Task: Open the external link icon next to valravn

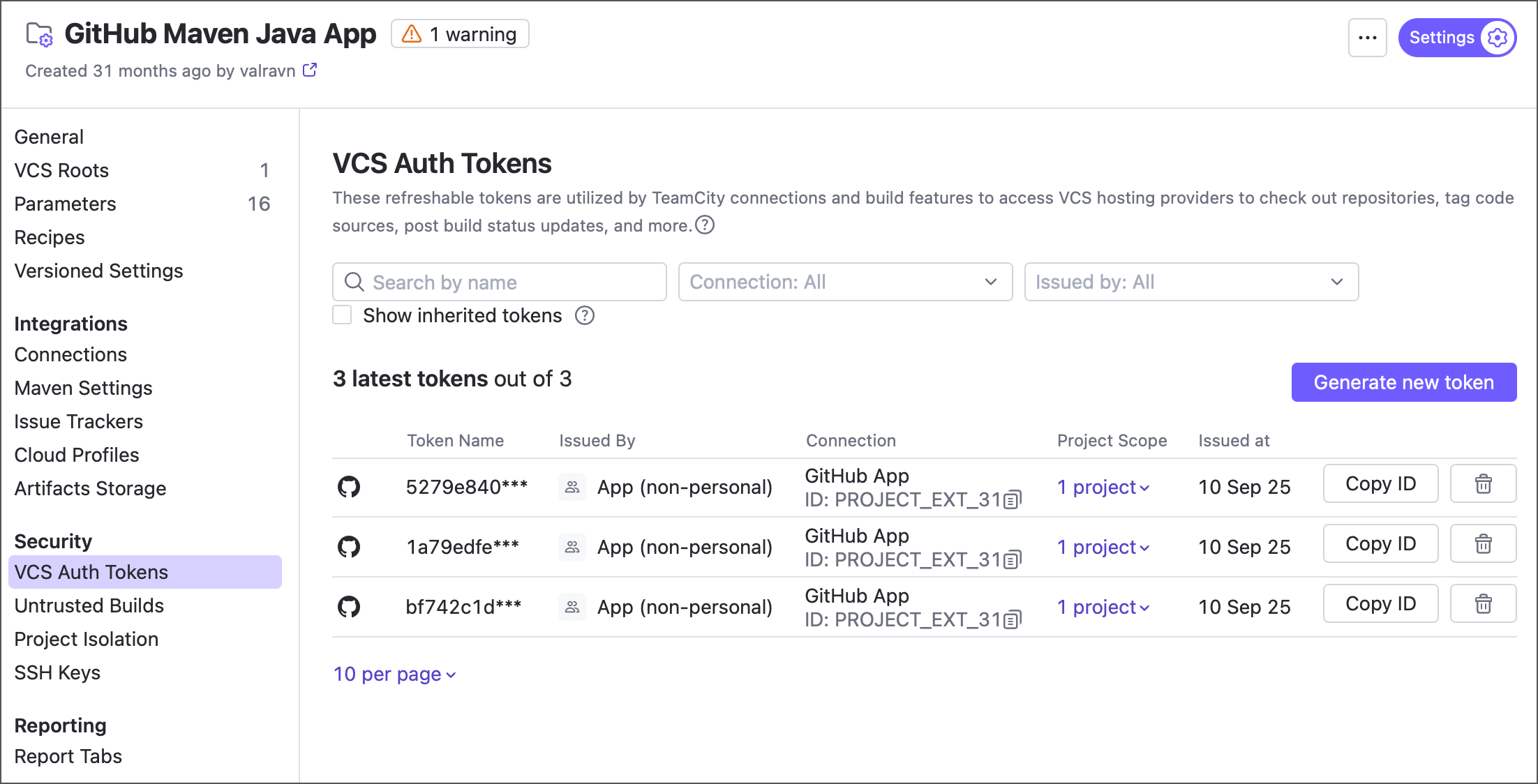Action: point(310,70)
